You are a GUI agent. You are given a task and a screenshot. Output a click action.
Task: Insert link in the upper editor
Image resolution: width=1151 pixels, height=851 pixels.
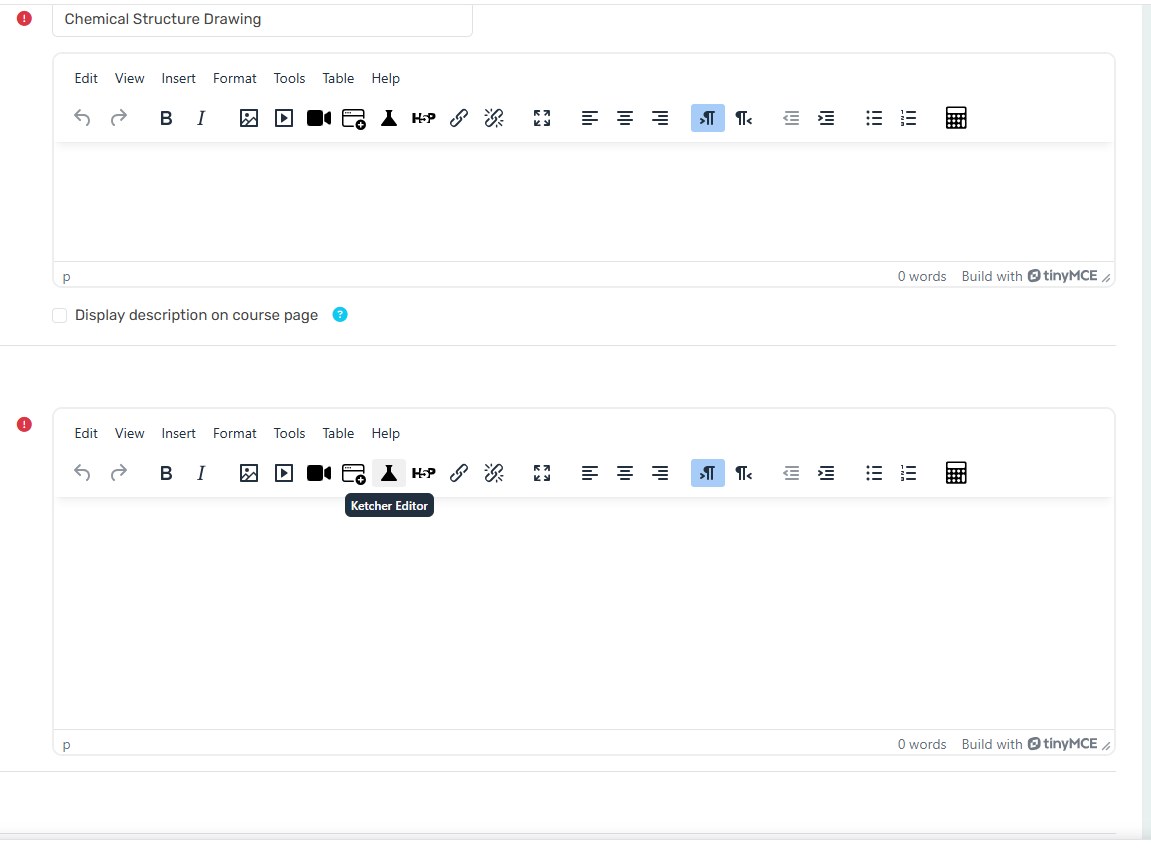click(459, 118)
